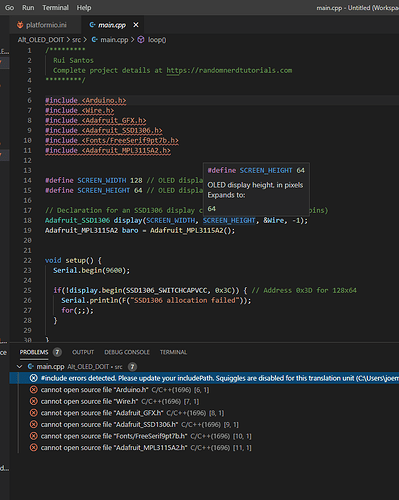
Task: Click the error icon beside Wire.h problem
Action: pos(34,401)
